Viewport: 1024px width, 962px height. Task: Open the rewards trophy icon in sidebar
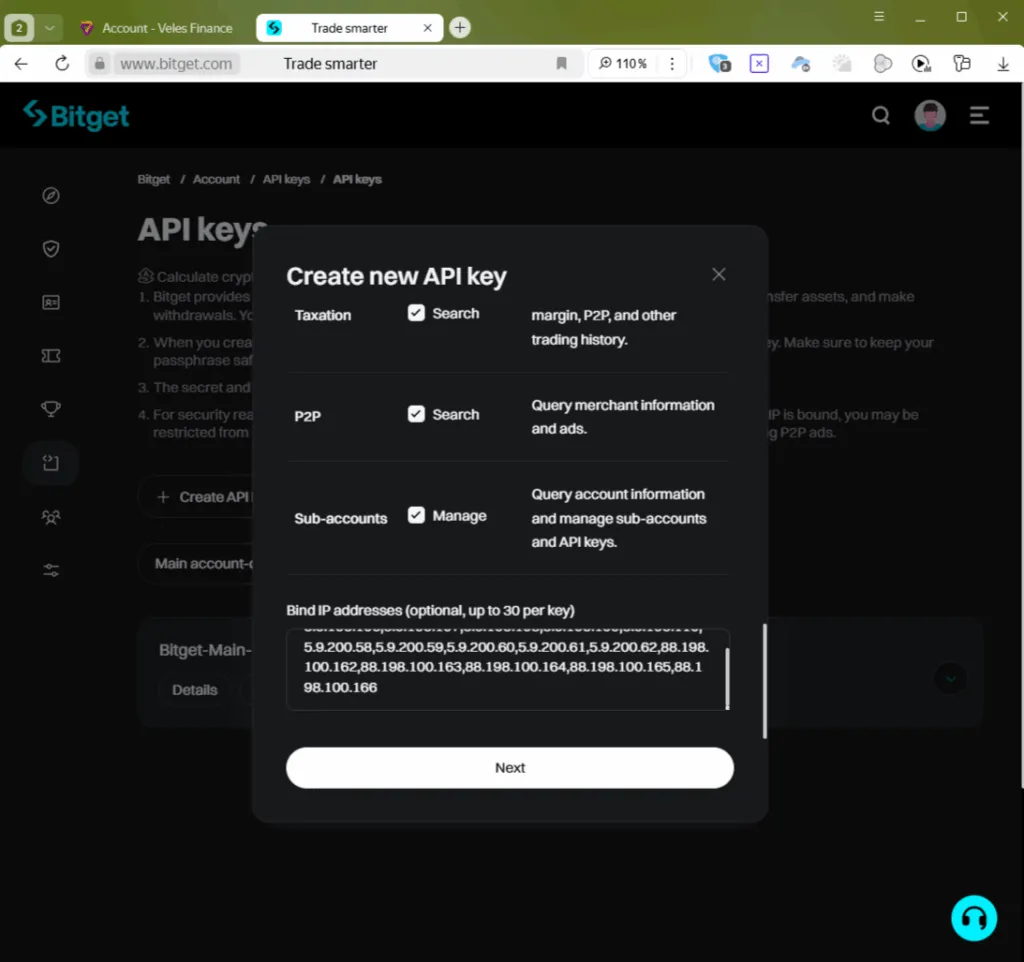click(50, 408)
